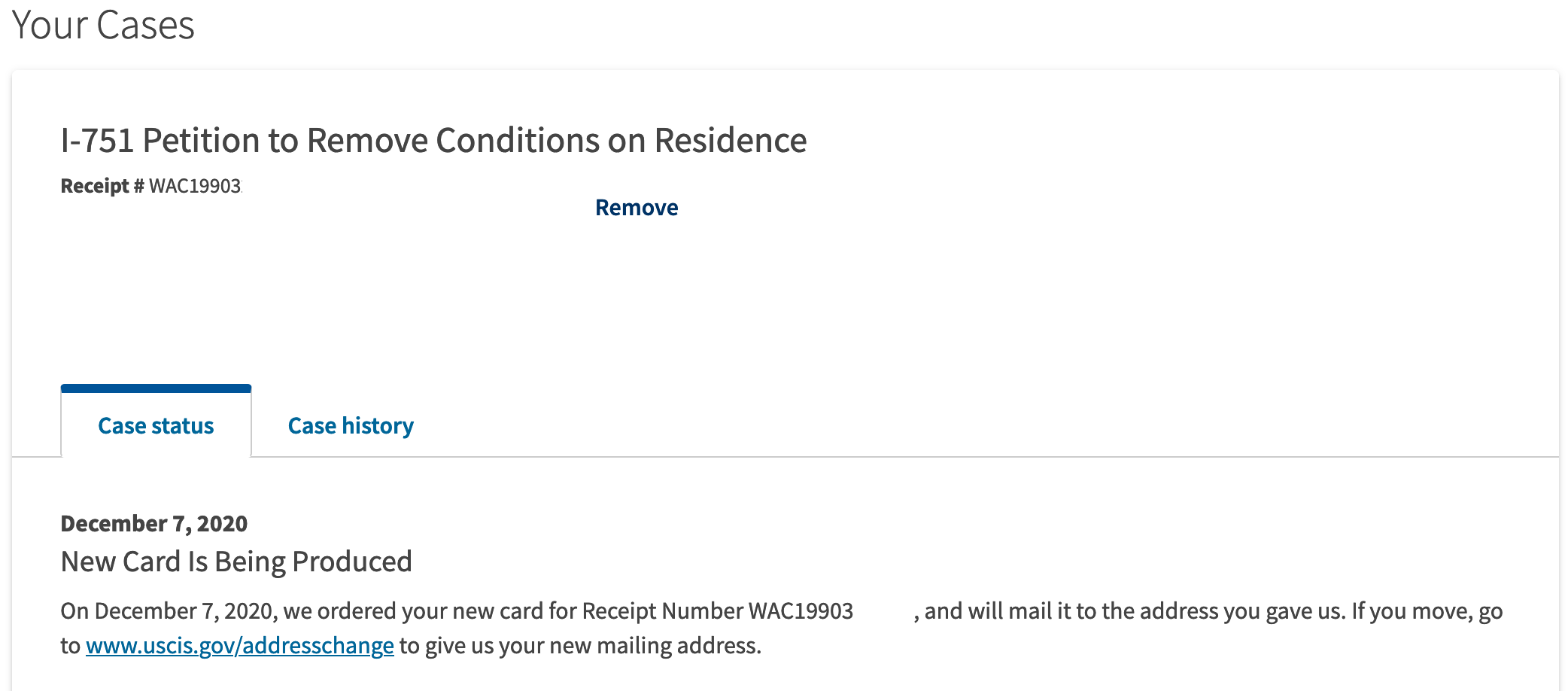Click the WAC19903 number beside Receipt #
Image resolution: width=1568 pixels, height=691 pixels.
pos(195,186)
